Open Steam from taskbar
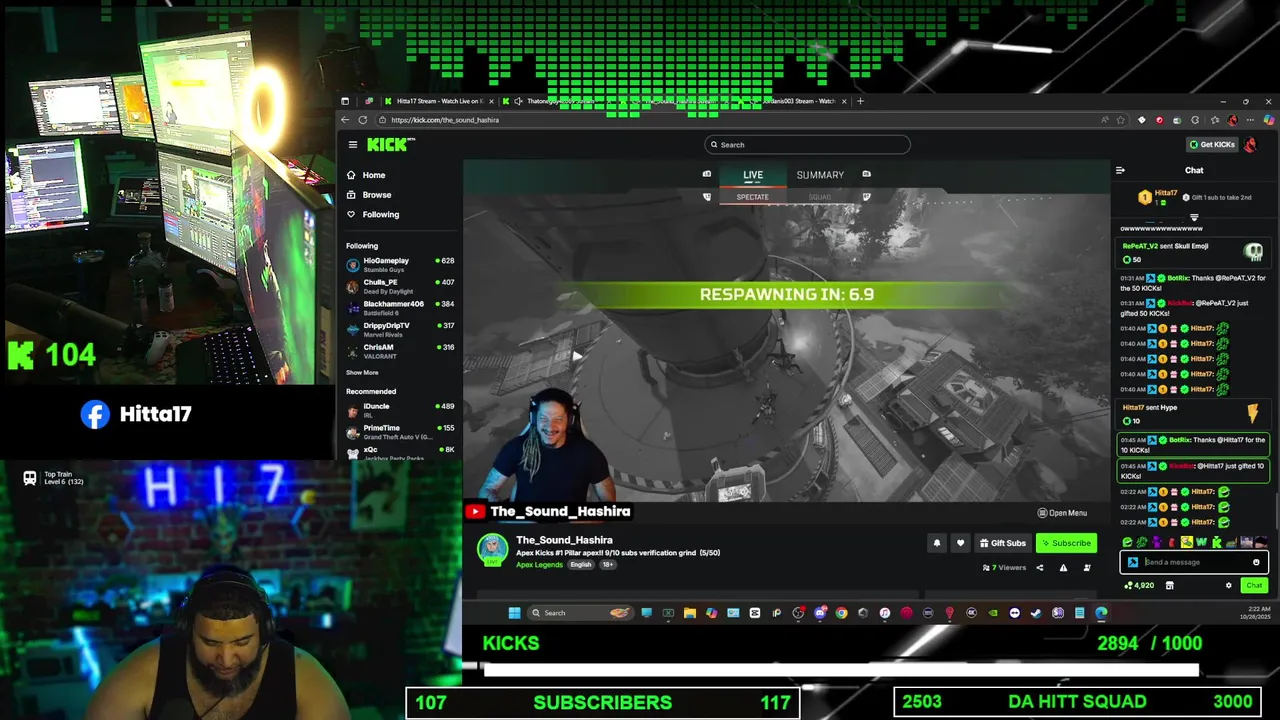Screen dimensions: 1280x720 pyautogui.click(x=1036, y=613)
